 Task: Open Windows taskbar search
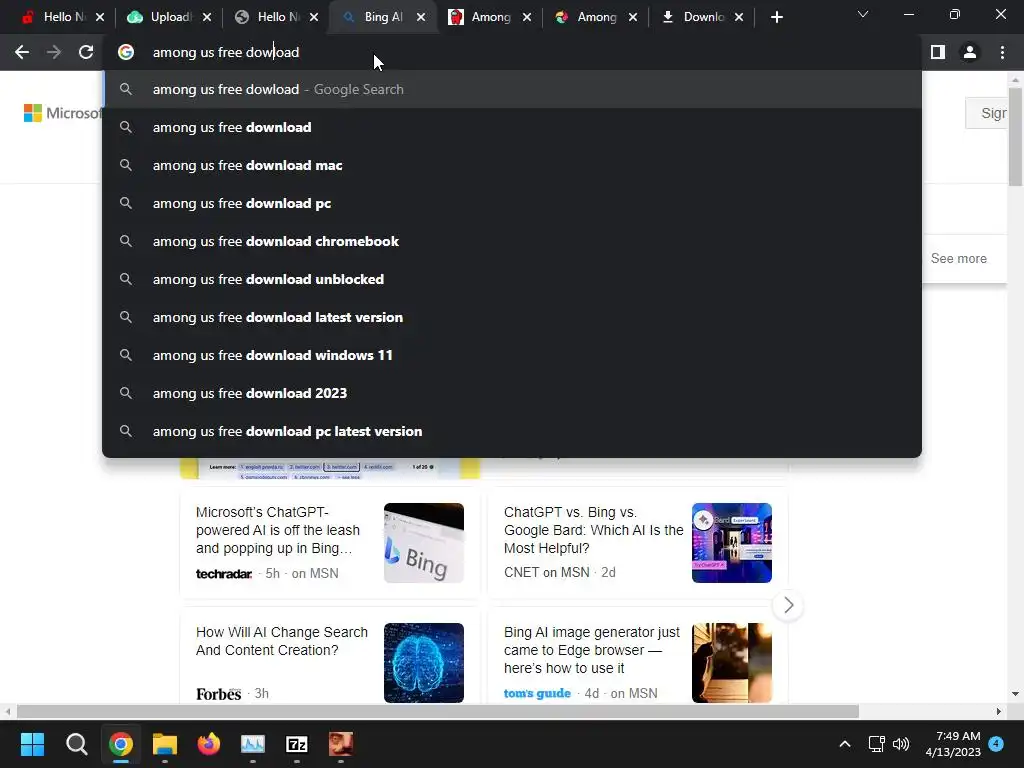coord(76,744)
